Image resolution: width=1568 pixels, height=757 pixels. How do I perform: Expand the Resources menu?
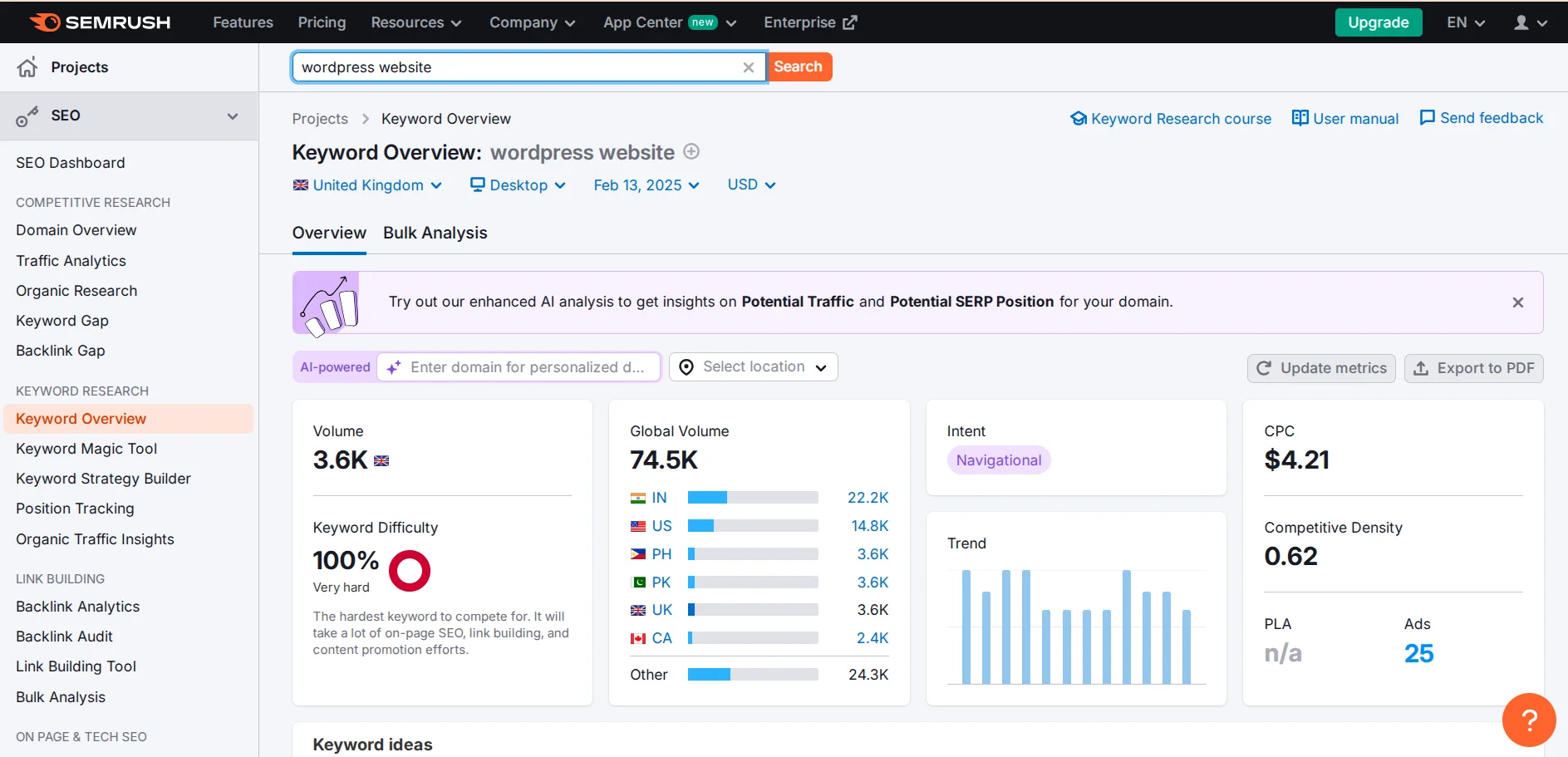pyautogui.click(x=416, y=22)
